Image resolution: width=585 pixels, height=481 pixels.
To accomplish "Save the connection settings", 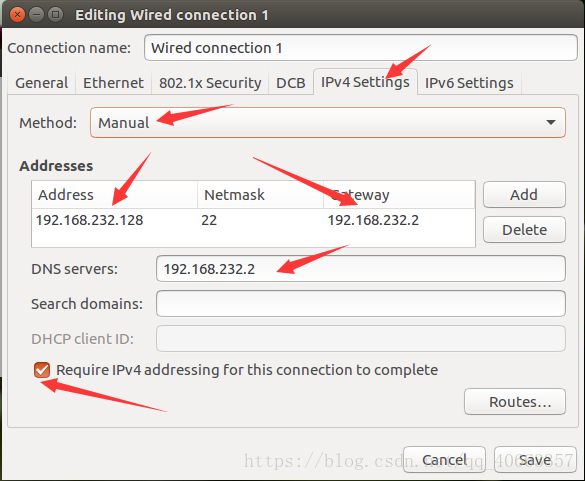I will pos(535,460).
